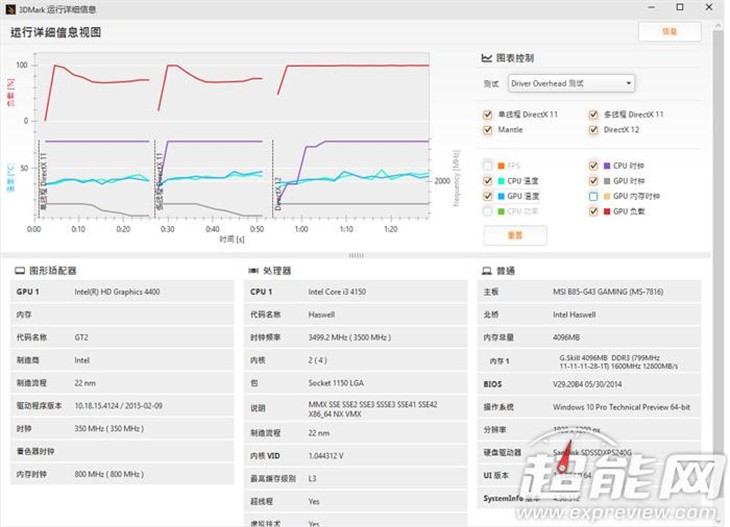Click the 4096MB memory total value
The width and height of the screenshot is (730, 527).
pyautogui.click(x=566, y=338)
